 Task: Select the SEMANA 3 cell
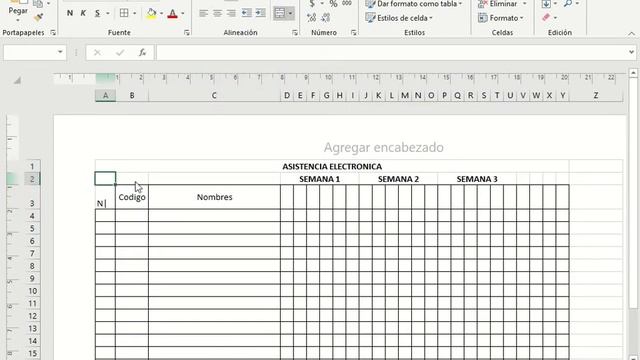point(477,179)
